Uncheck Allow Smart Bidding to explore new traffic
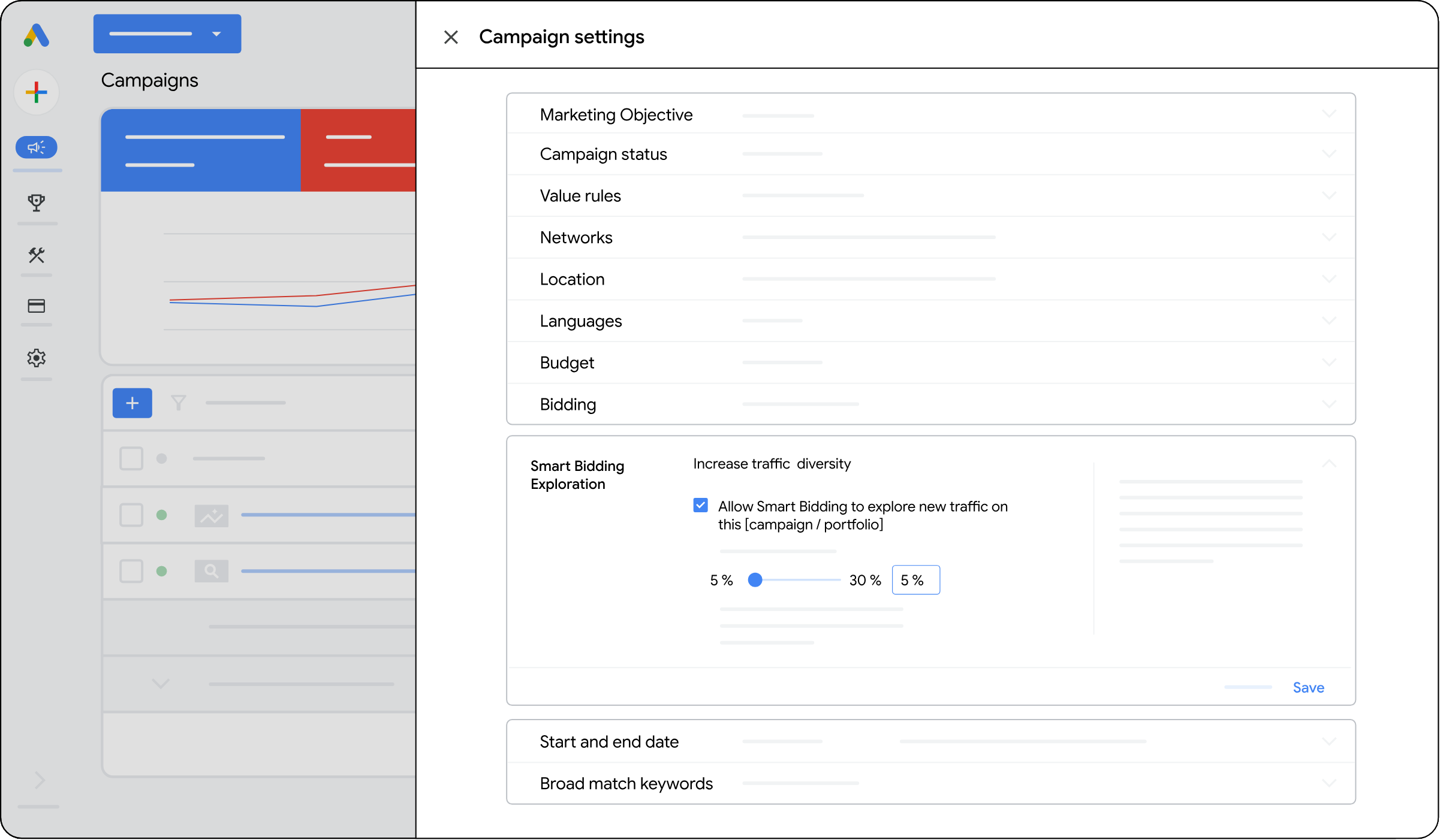The image size is (1440, 840). click(700, 506)
